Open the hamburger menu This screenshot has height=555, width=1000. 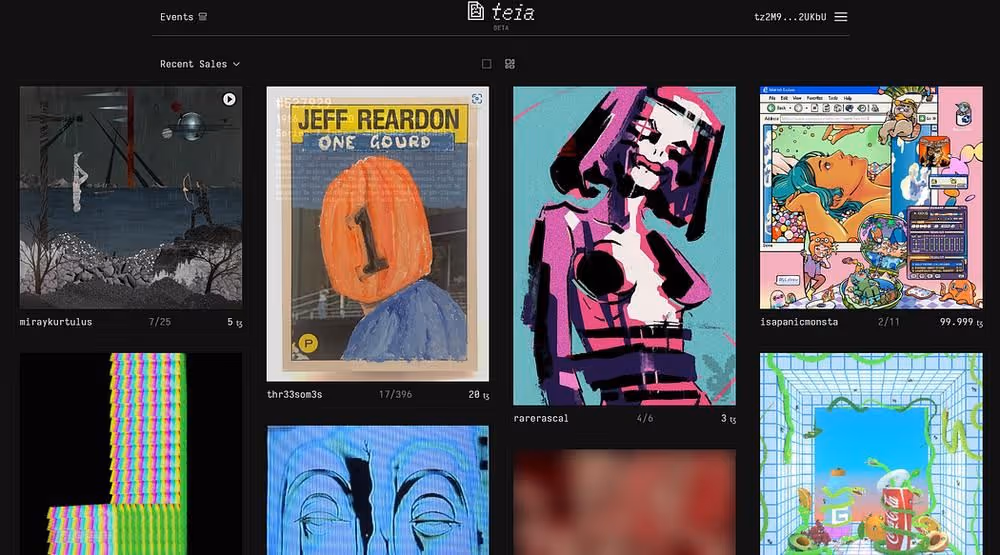click(x=841, y=17)
